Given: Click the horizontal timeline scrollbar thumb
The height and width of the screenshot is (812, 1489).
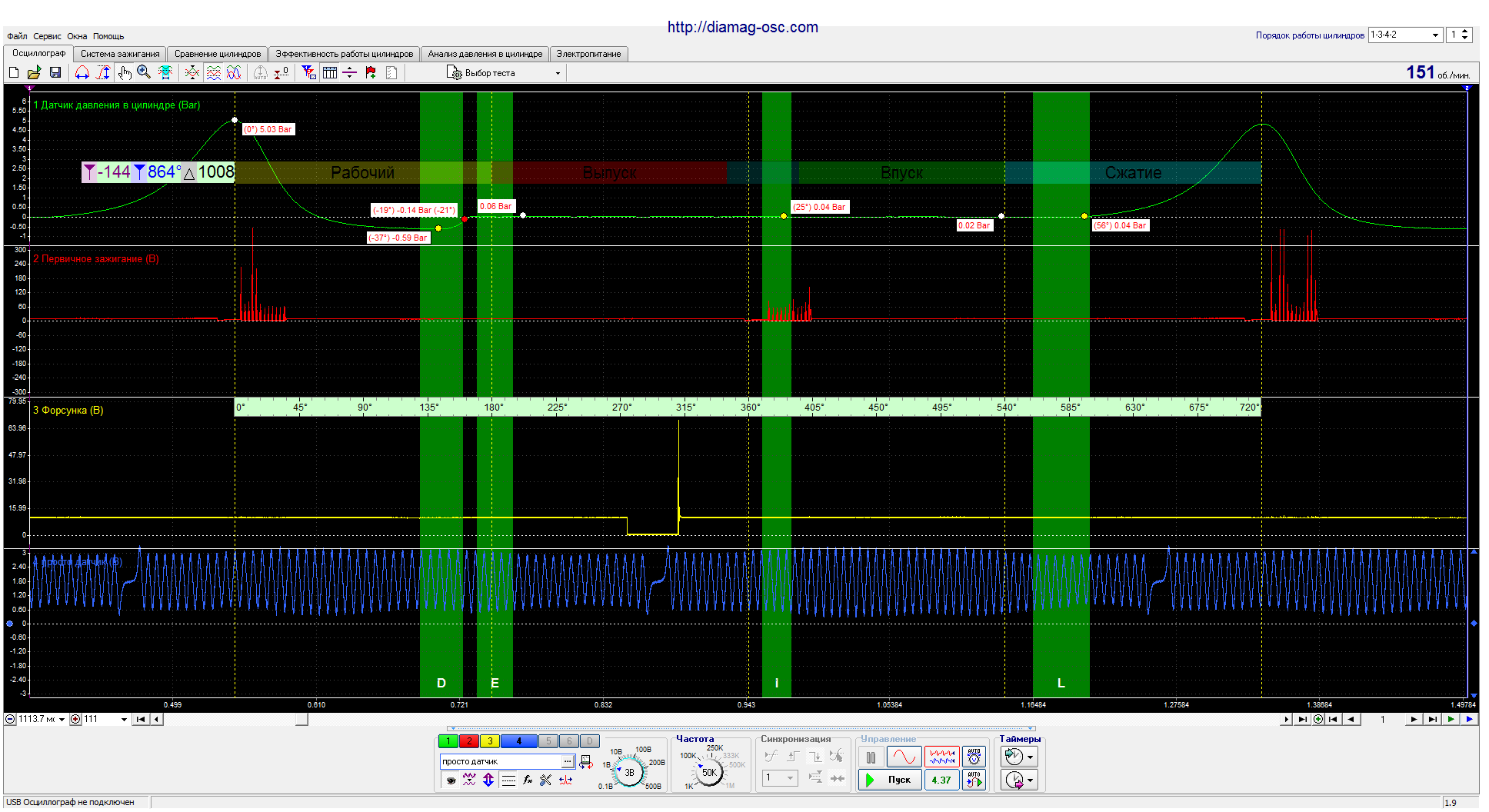Looking at the screenshot, I should click(x=301, y=720).
